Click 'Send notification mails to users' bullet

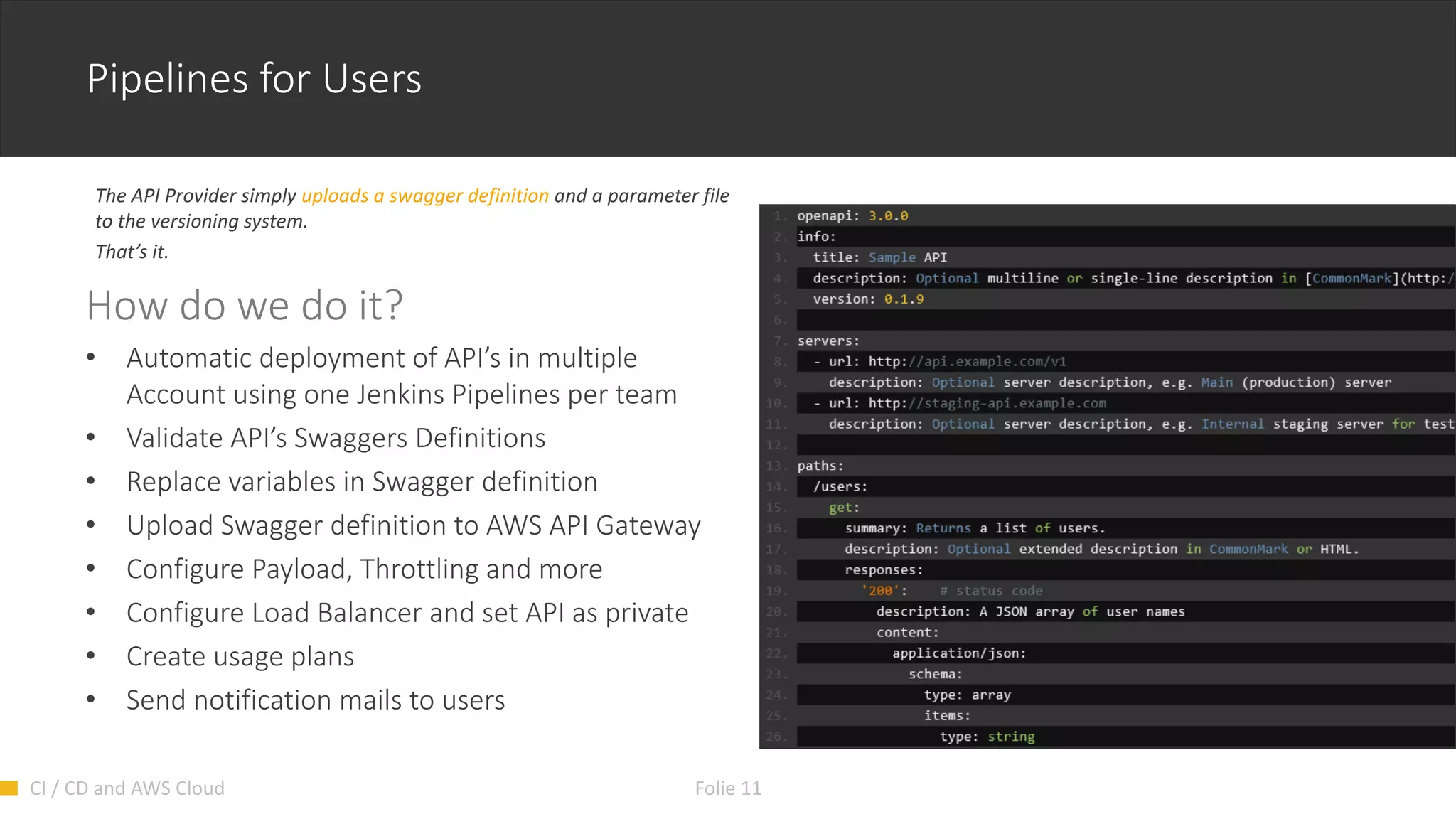coord(315,700)
